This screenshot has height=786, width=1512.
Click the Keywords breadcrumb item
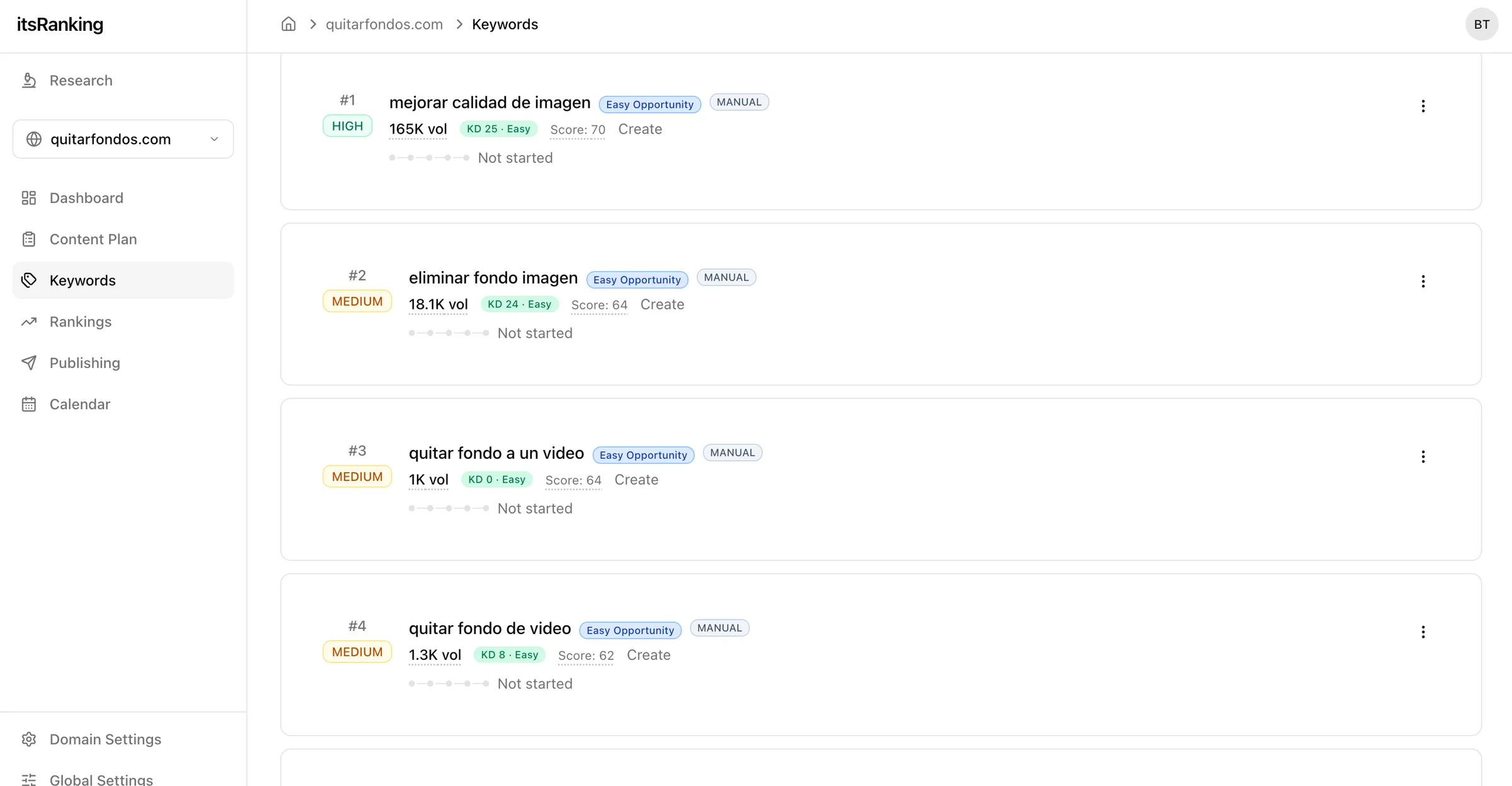pos(505,24)
